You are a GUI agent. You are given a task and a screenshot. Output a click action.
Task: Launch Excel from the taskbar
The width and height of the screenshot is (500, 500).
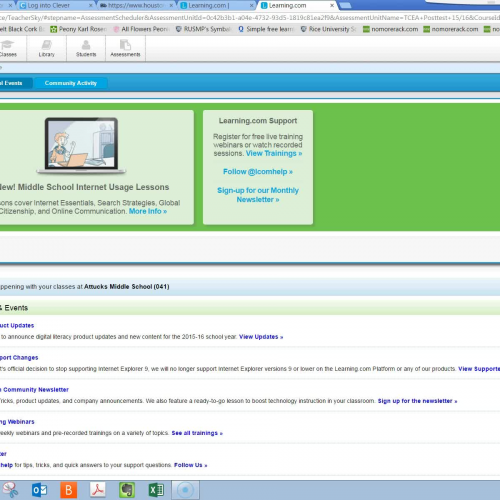tap(156, 490)
